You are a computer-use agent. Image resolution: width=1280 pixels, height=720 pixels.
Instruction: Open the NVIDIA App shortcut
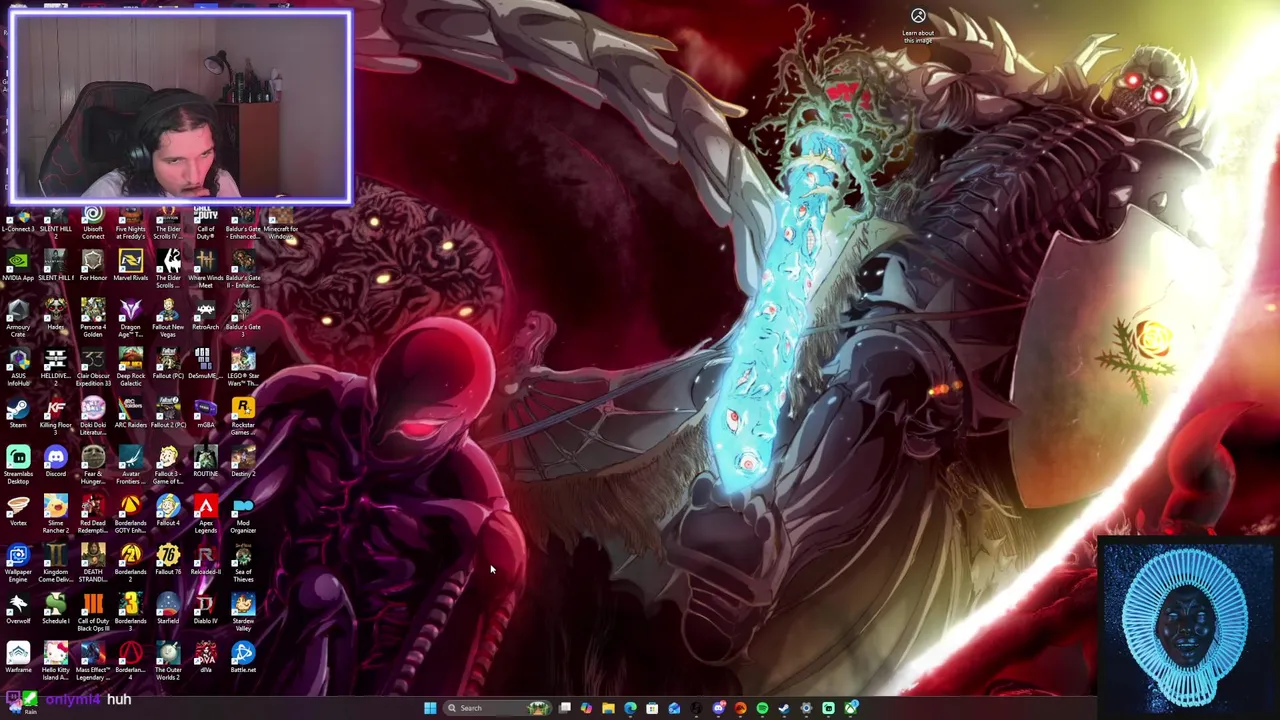(18, 266)
